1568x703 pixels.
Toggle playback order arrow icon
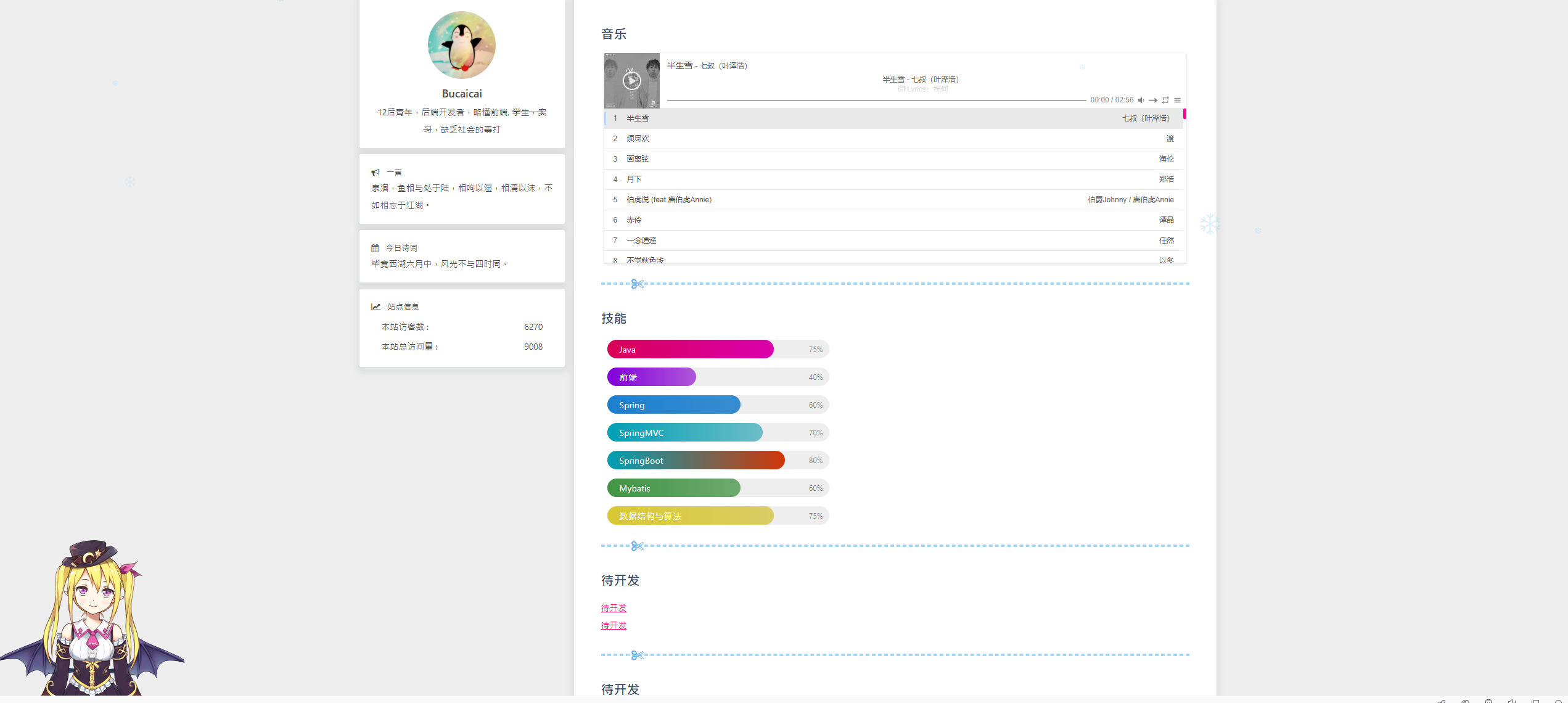point(1153,100)
